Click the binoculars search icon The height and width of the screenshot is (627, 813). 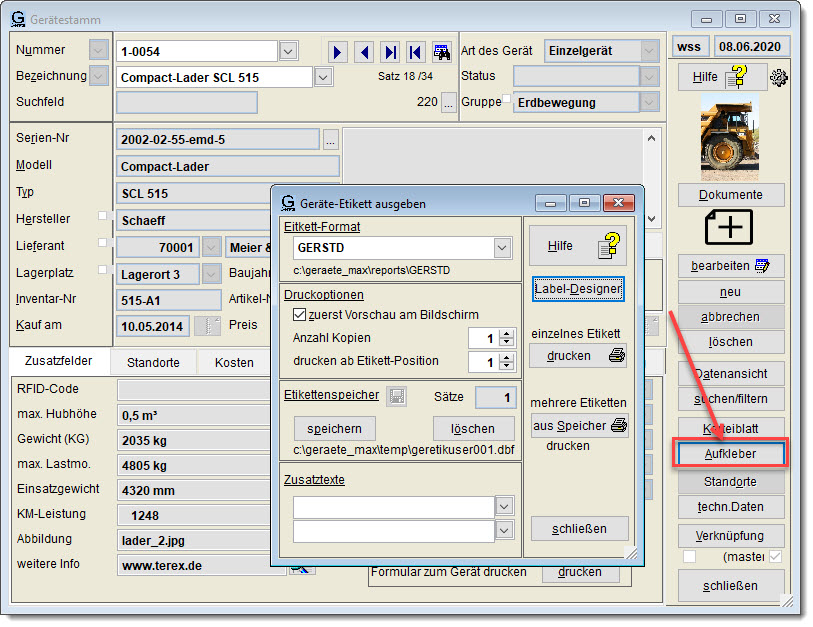tap(441, 51)
